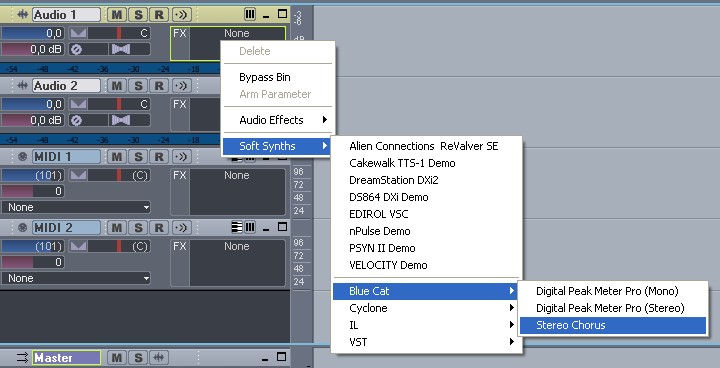The image size is (720, 368).
Task: Mute the MIDI 2 track
Action: click(x=117, y=227)
